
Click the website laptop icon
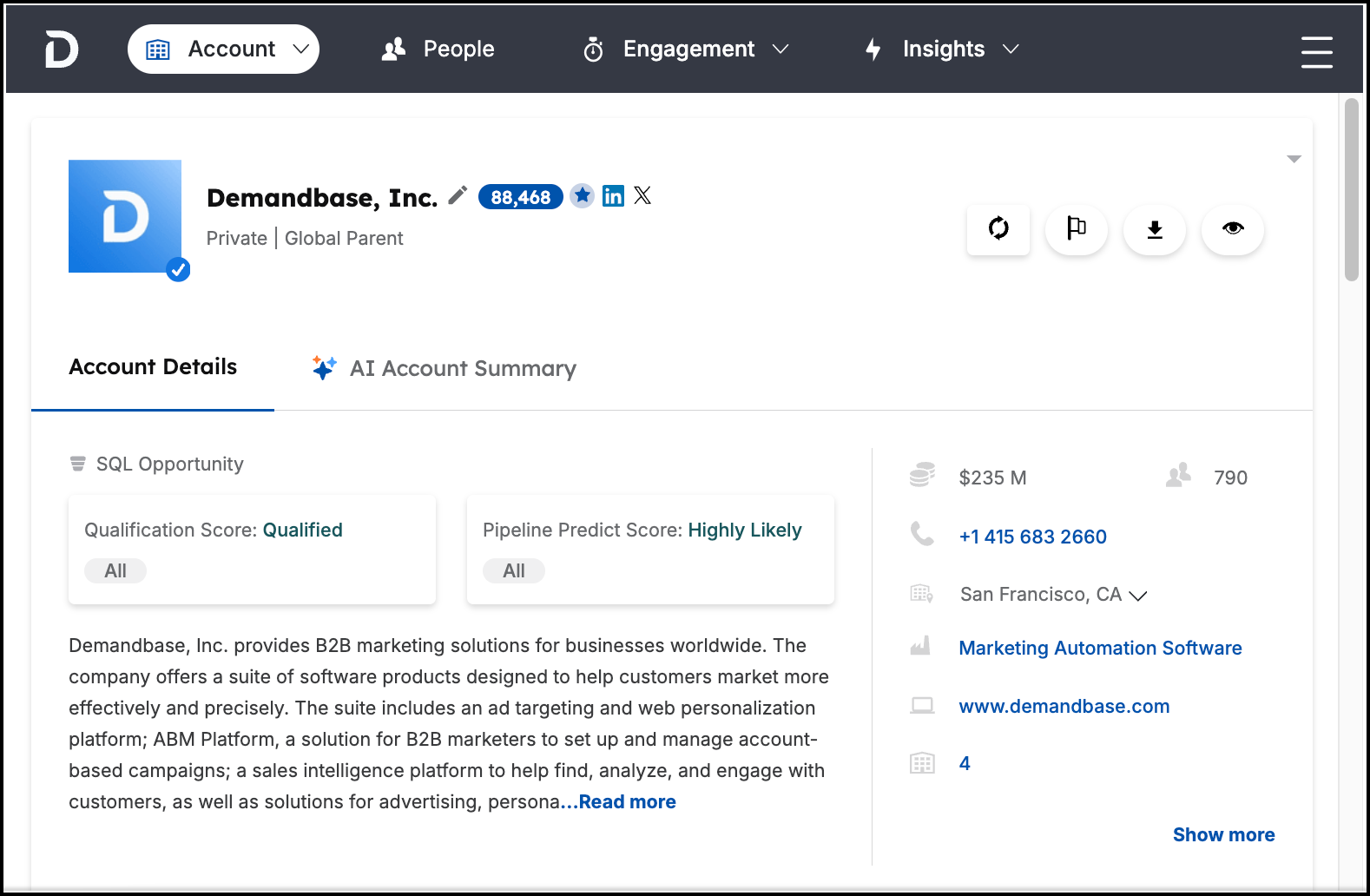922,706
